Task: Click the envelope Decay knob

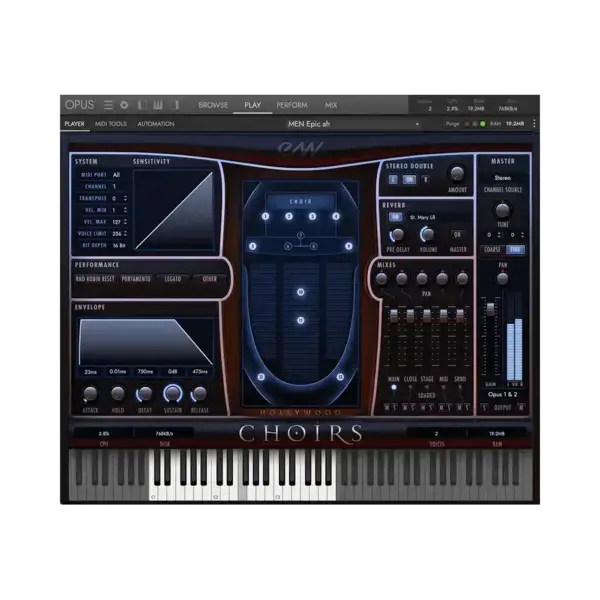Action: coord(145,394)
